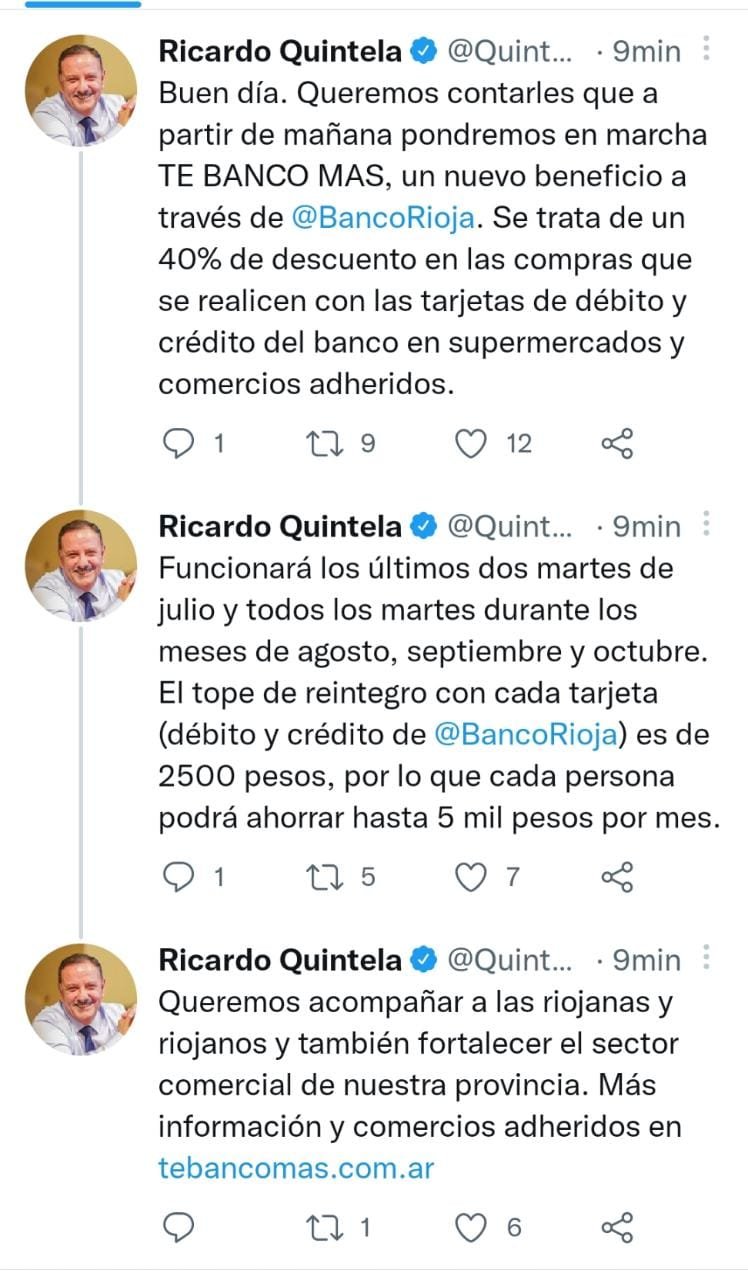This screenshot has height=1280, width=748.
Task: Like the second tweet with 7 likes
Action: 471,877
